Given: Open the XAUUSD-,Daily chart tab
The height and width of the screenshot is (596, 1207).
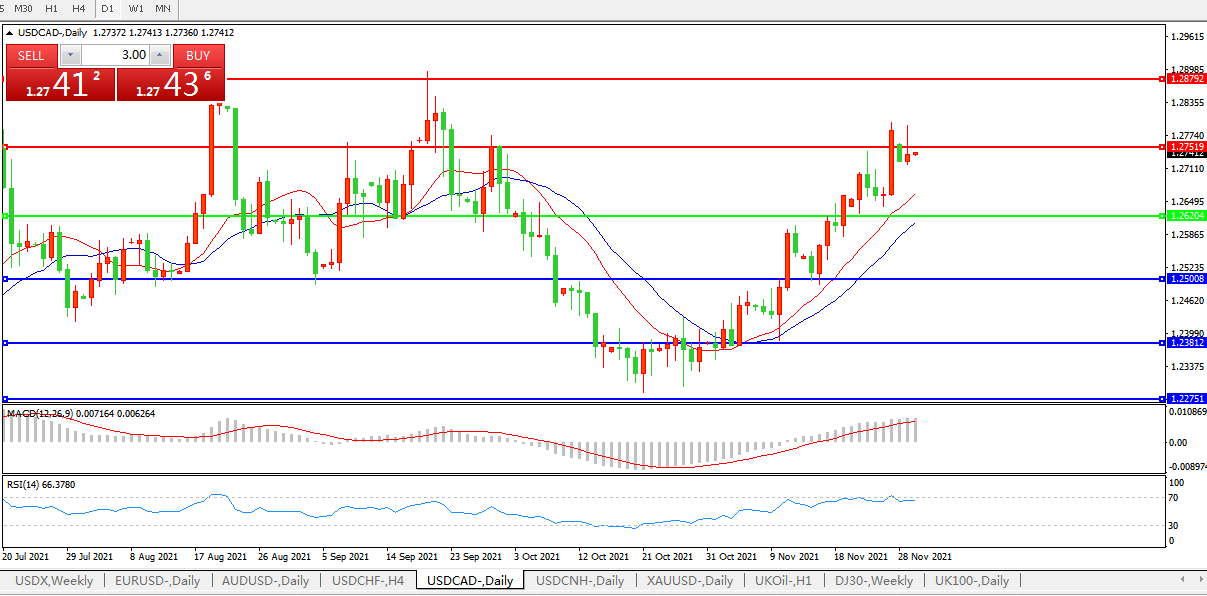Looking at the screenshot, I should point(689,581).
